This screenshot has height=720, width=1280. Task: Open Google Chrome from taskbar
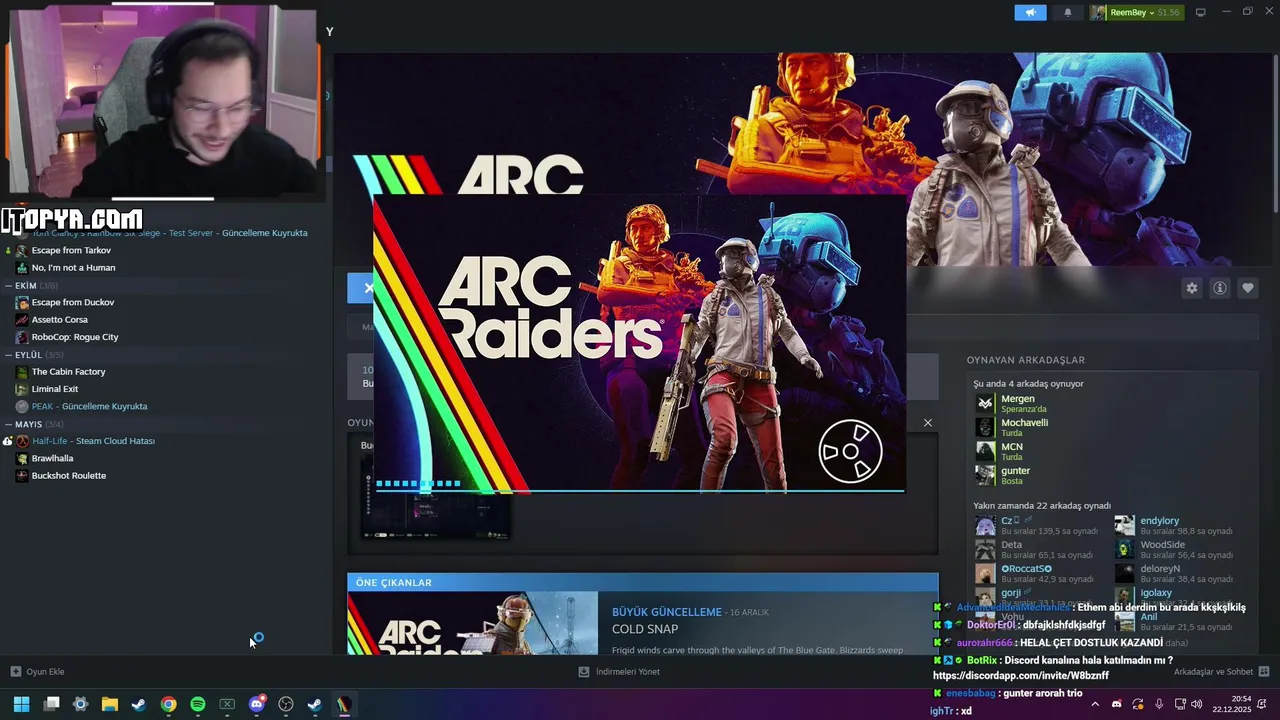pyautogui.click(x=168, y=704)
